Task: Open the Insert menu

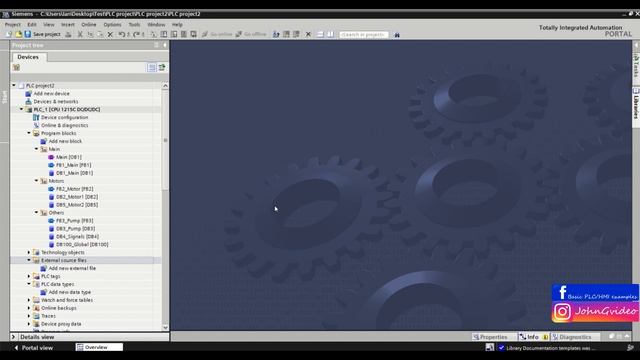Action: tap(68, 24)
